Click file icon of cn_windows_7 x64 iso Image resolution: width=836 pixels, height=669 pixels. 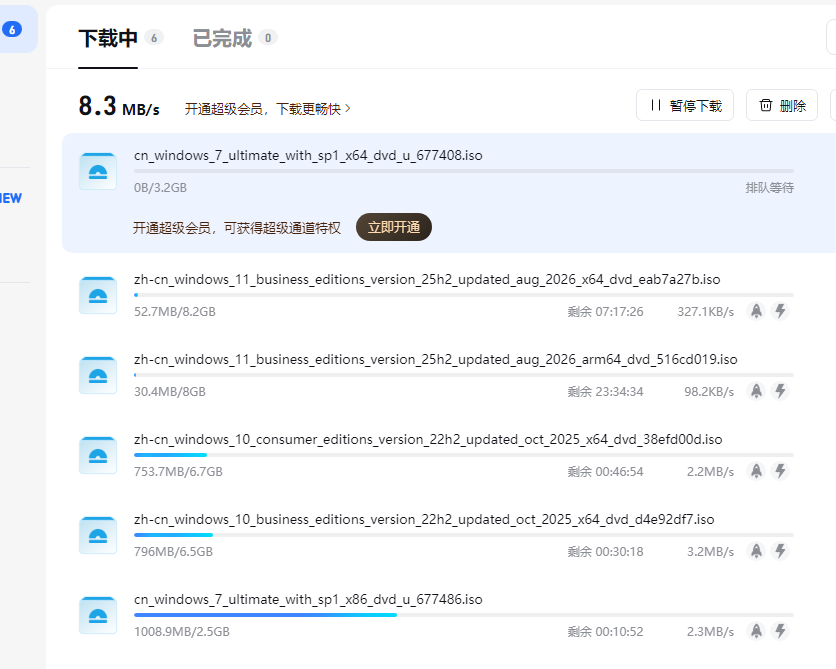(x=98, y=171)
